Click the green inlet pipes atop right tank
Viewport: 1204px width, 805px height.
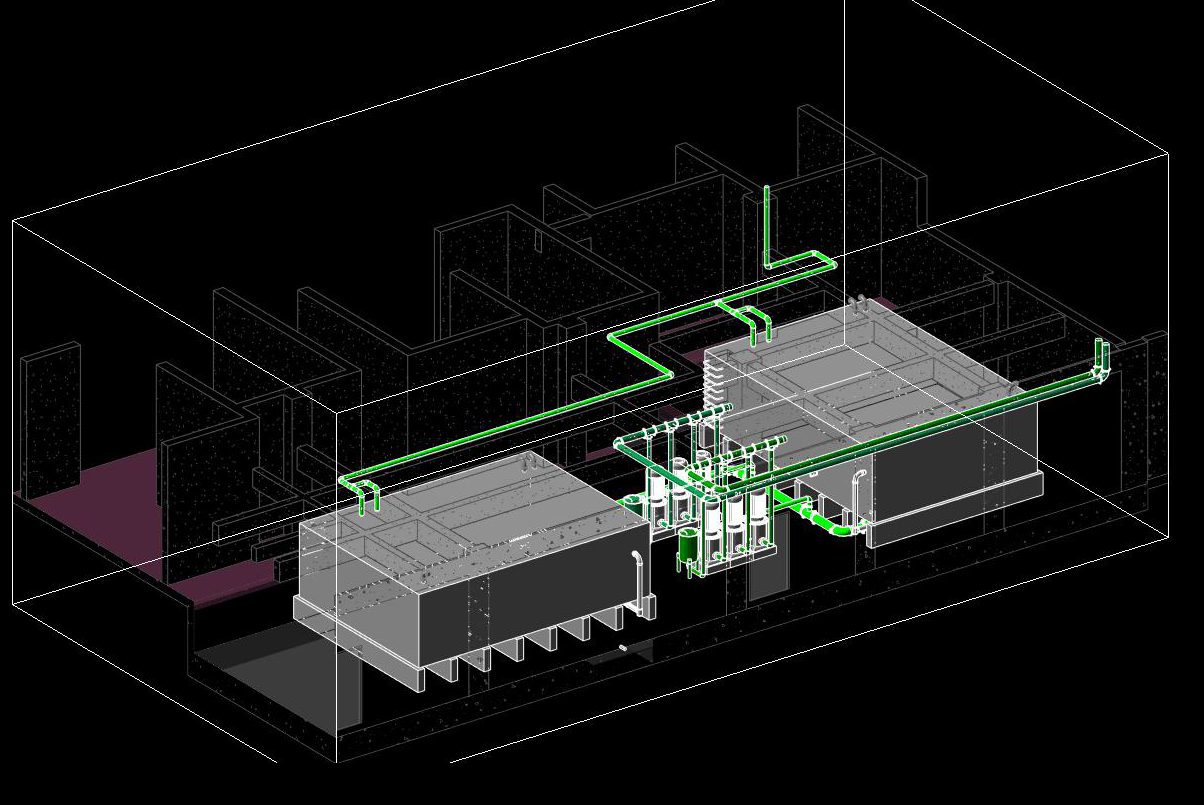point(752,323)
